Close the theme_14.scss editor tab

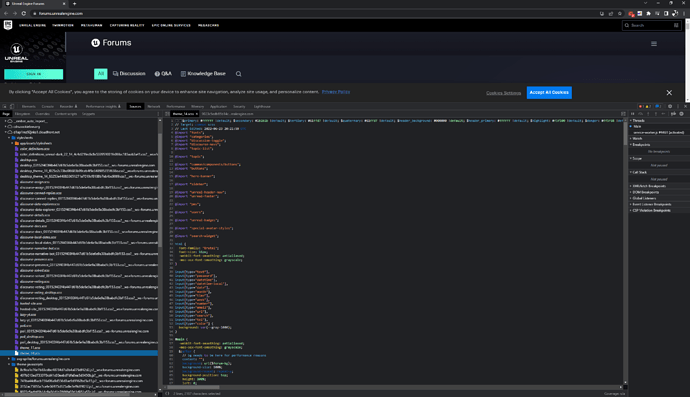196,114
